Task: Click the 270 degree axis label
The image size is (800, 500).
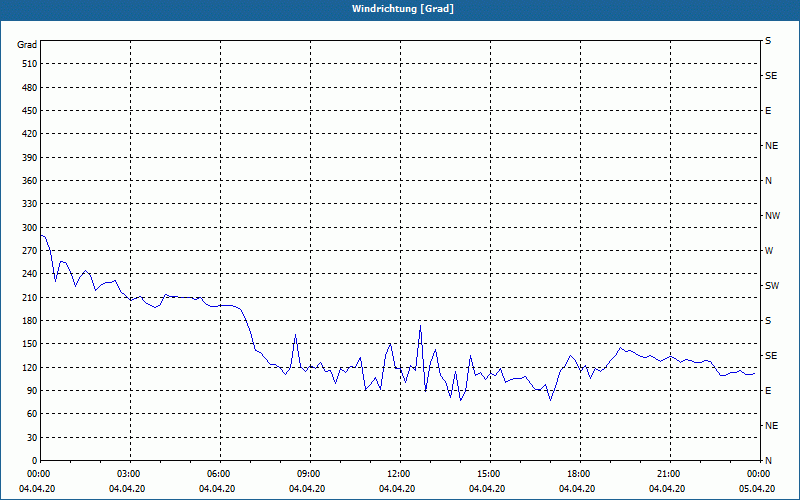Action: point(30,251)
